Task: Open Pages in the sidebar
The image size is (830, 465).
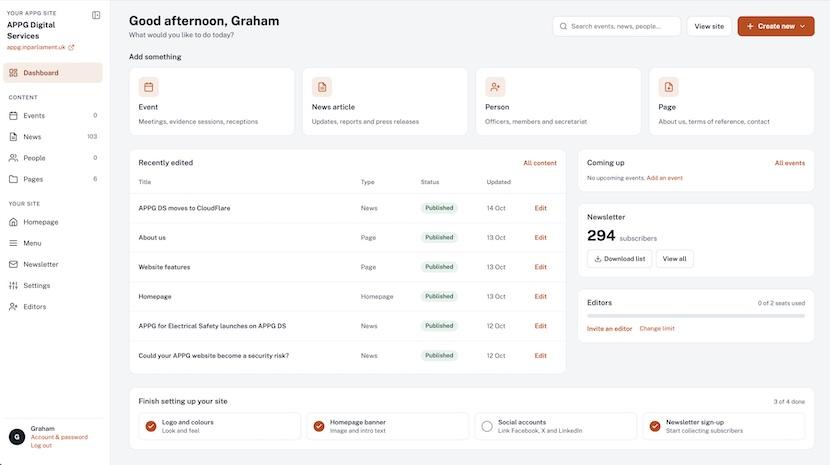Action: [x=53, y=179]
